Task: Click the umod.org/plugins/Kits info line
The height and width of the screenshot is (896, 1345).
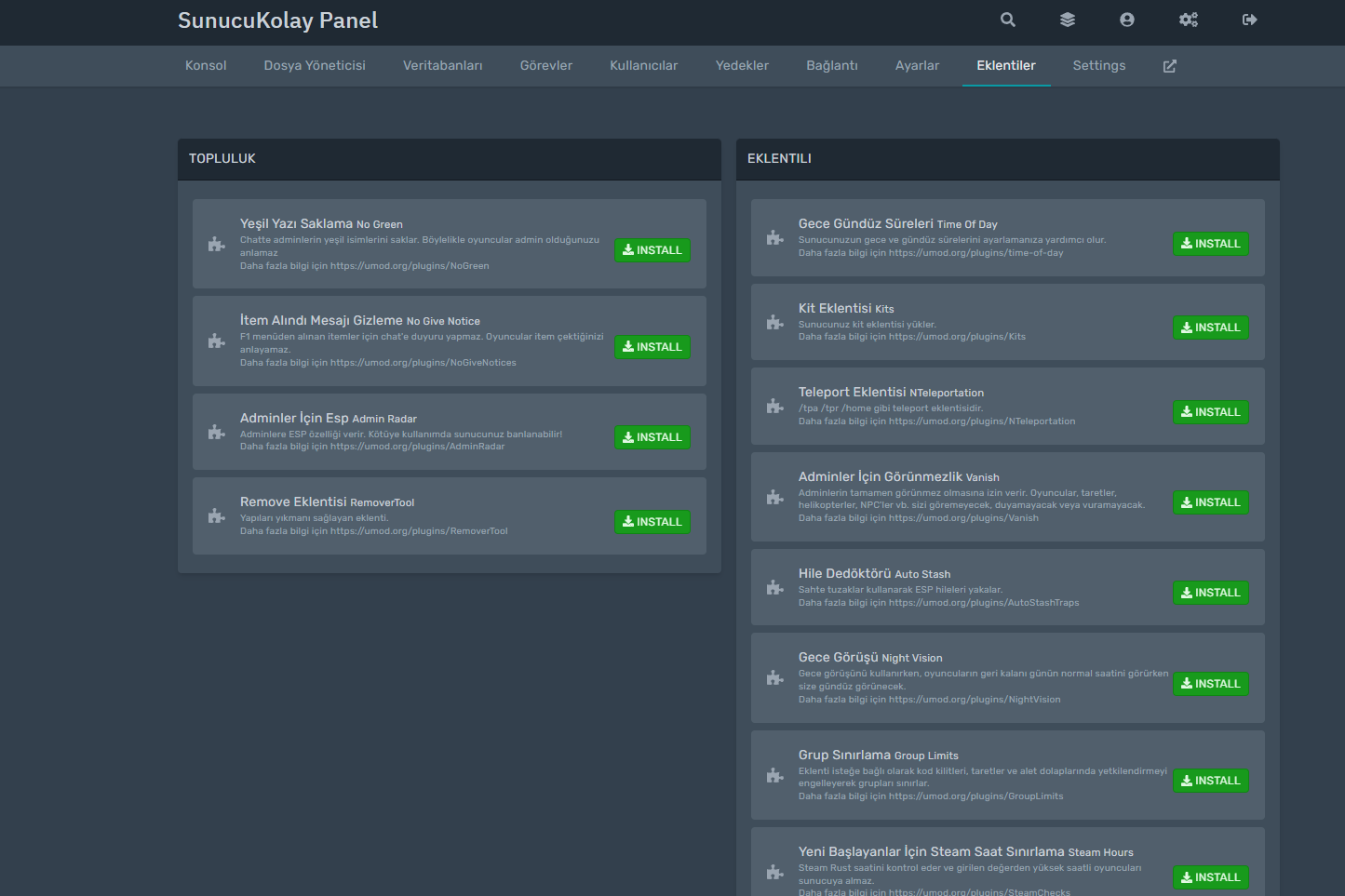Action: [x=912, y=337]
